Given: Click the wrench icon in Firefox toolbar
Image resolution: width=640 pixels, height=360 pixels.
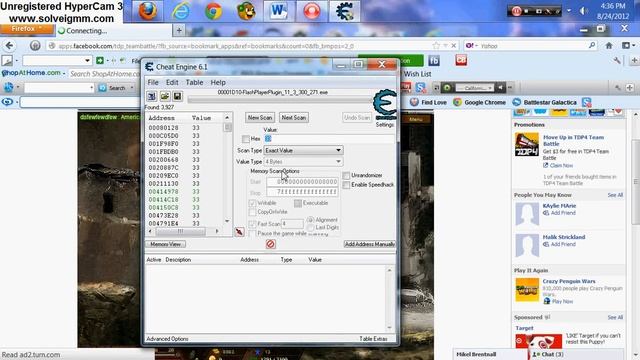Looking at the screenshot, I should [x=617, y=60].
